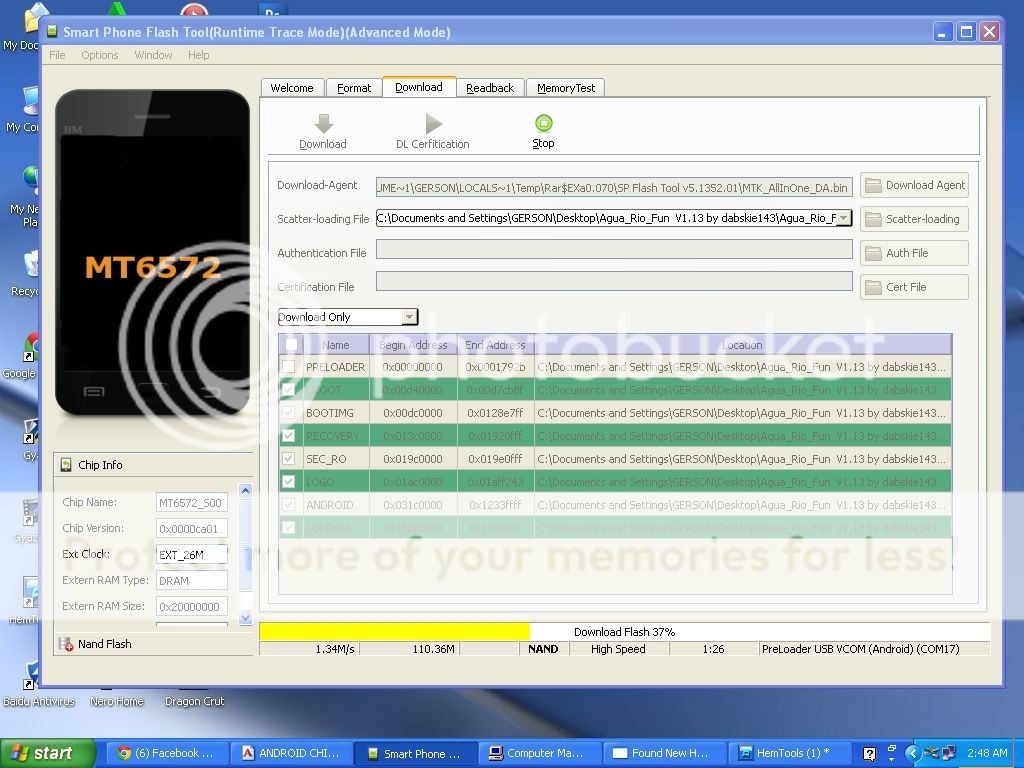The width and height of the screenshot is (1024, 768).
Task: Switch to the Readback tab
Action: tap(490, 88)
